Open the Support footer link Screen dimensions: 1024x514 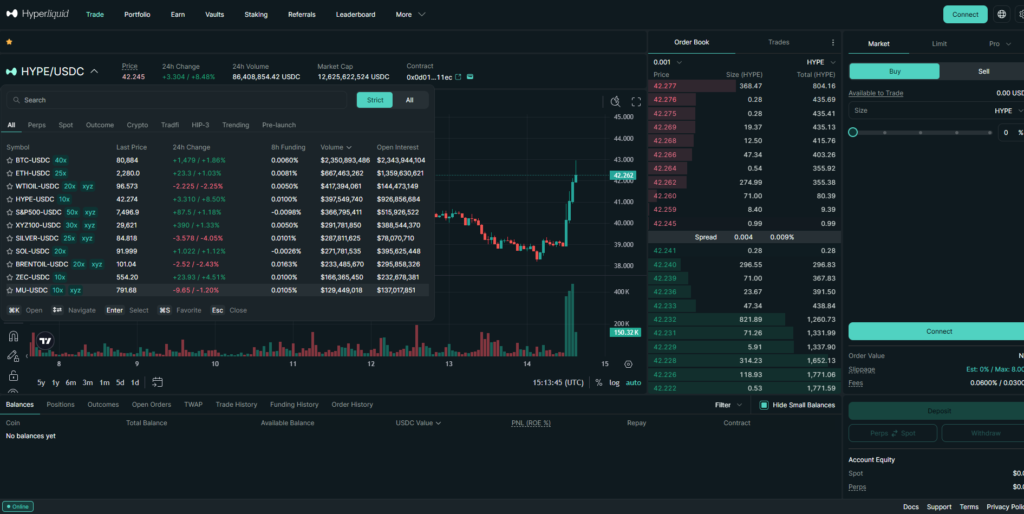point(939,507)
